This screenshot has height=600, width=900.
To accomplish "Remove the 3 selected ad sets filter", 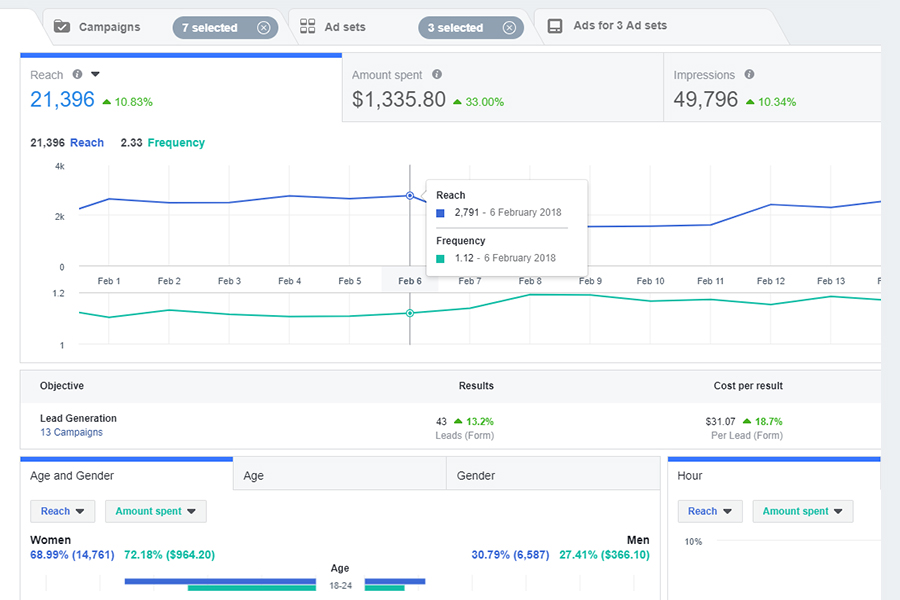I will pyautogui.click(x=509, y=28).
